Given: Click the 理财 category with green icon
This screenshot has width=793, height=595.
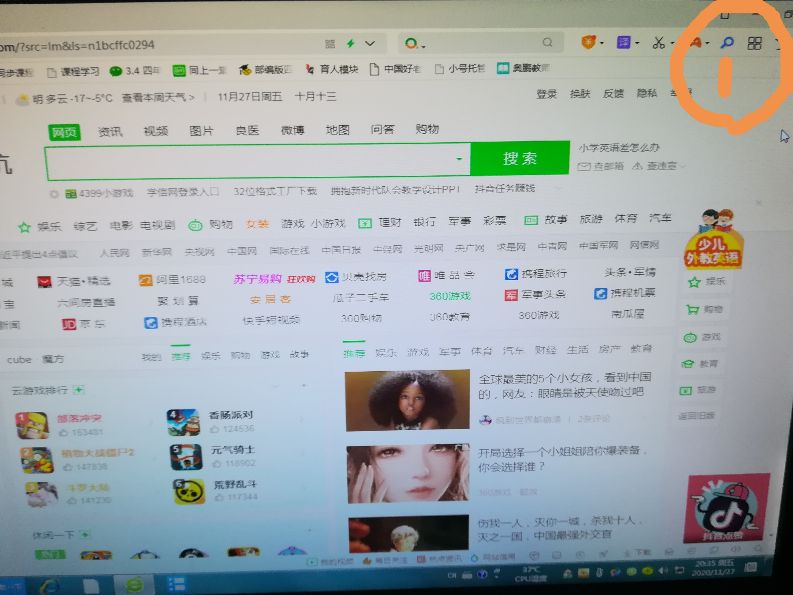Looking at the screenshot, I should [x=380, y=222].
